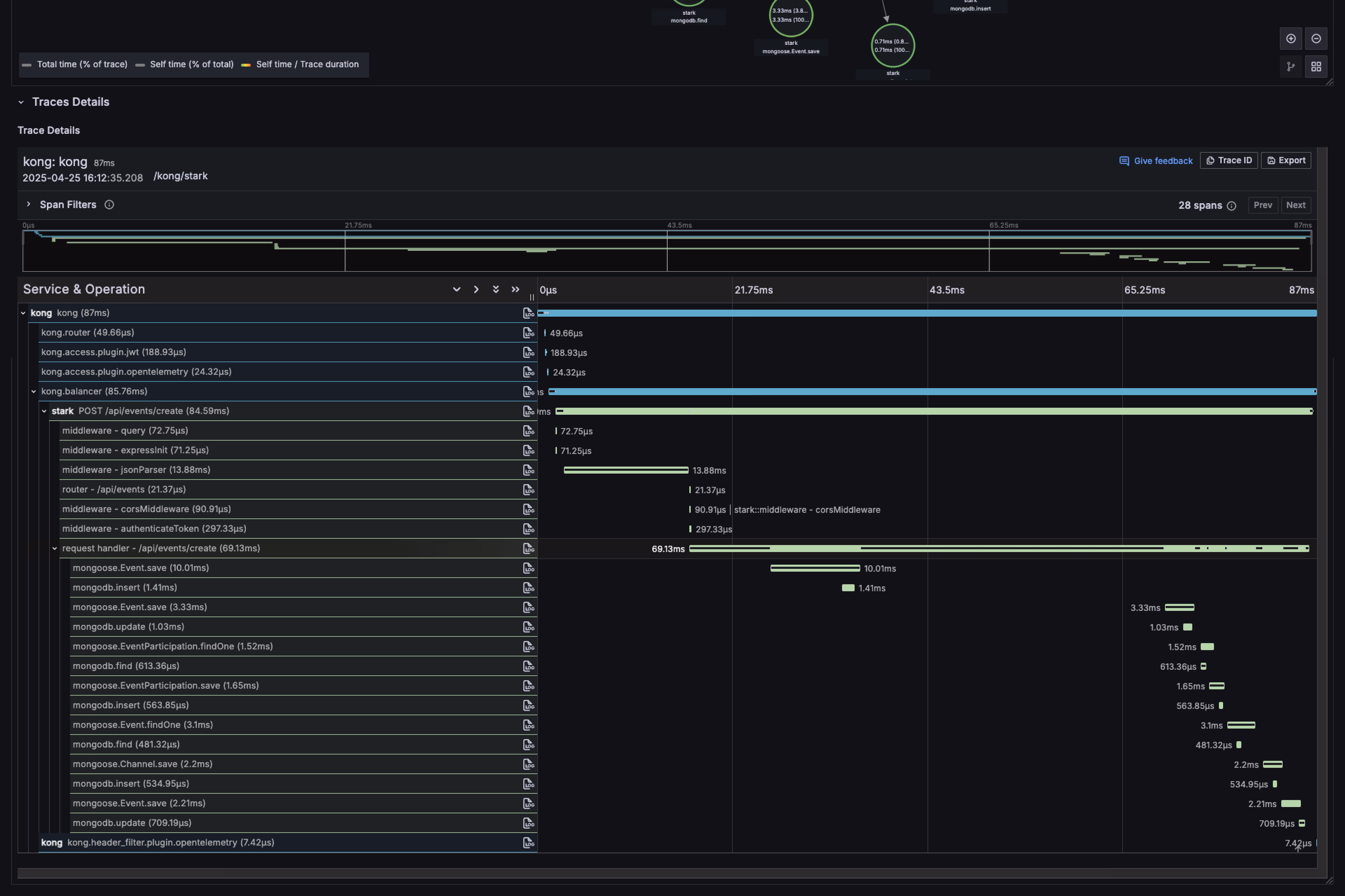This screenshot has height=896, width=1345.
Task: Open logs for the kong.router span
Action: 529,332
